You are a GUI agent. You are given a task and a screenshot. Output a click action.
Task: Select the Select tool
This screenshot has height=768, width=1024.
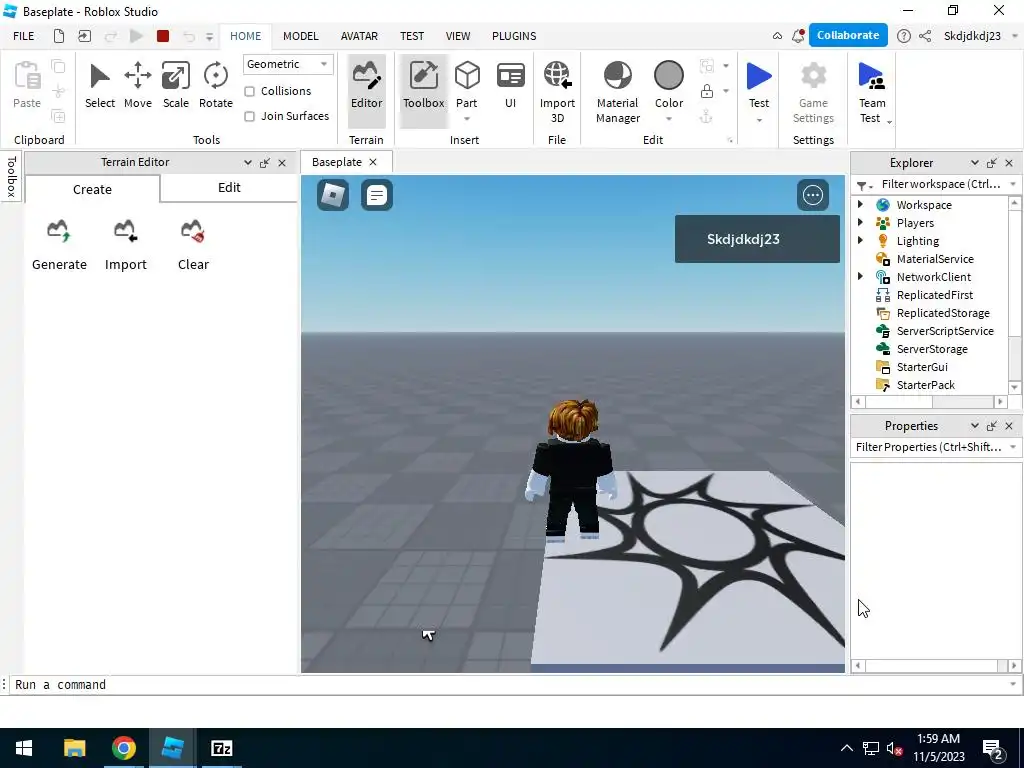point(99,85)
